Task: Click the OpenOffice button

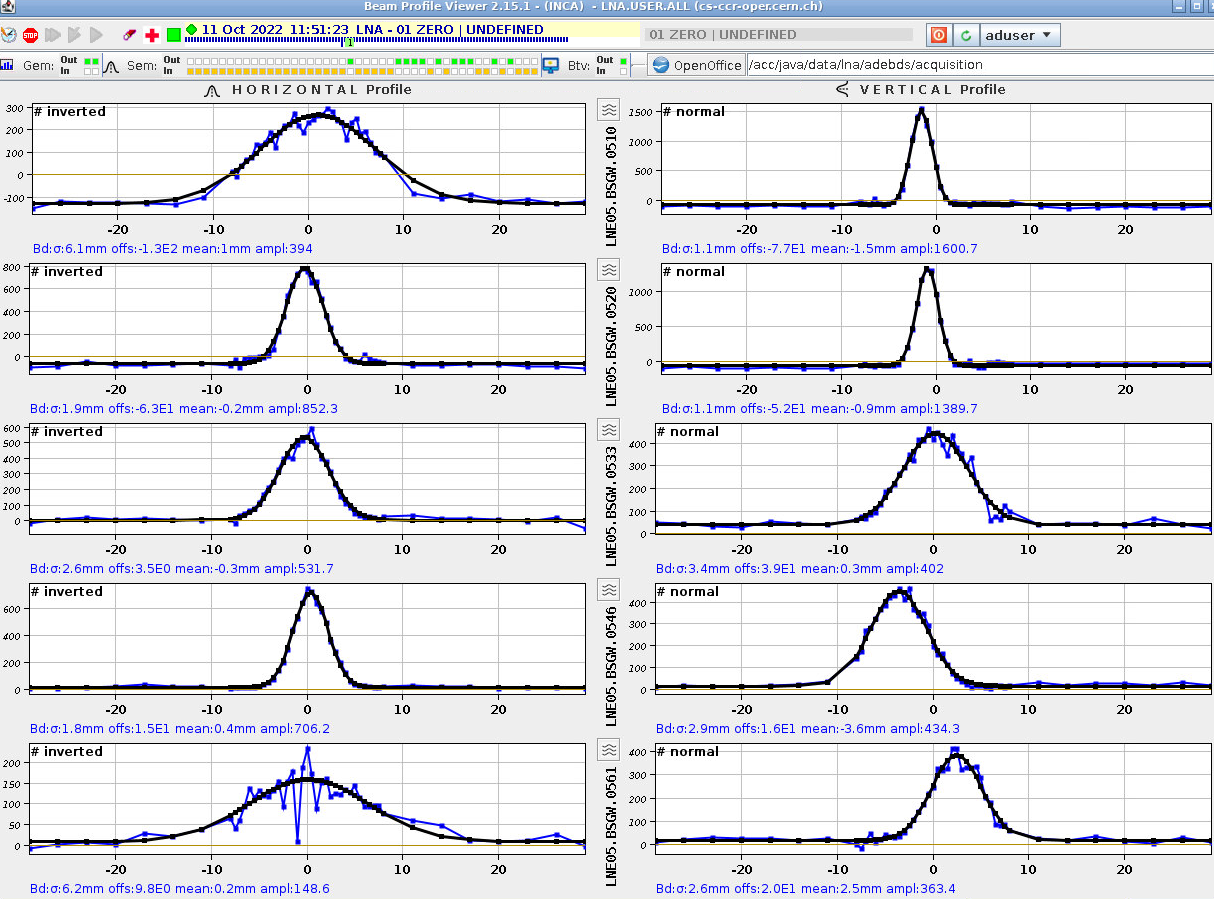Action: coord(696,65)
